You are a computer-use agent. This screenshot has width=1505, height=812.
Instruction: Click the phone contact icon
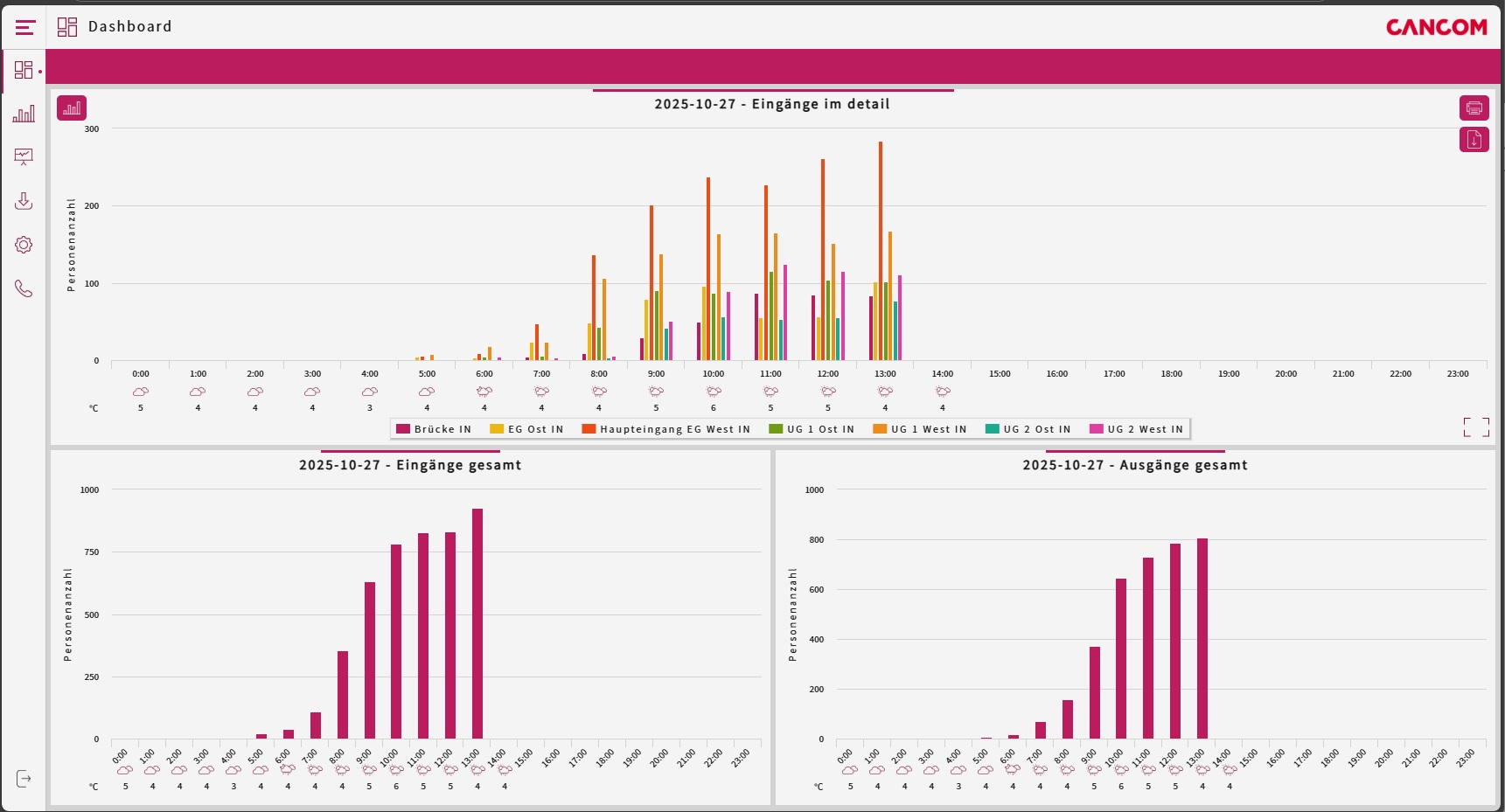[24, 288]
